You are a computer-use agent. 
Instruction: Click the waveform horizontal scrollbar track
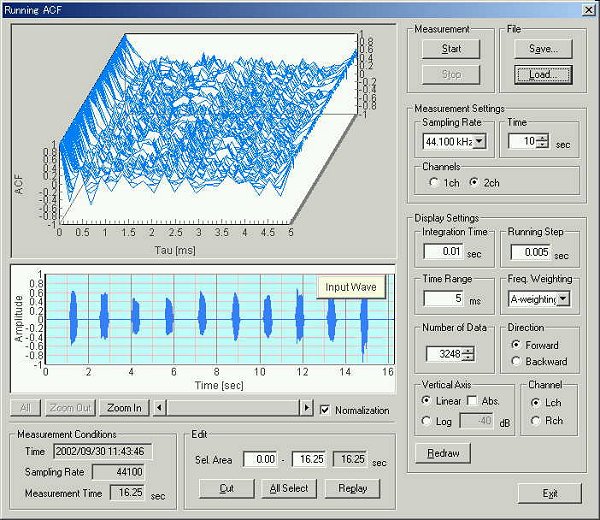point(233,408)
